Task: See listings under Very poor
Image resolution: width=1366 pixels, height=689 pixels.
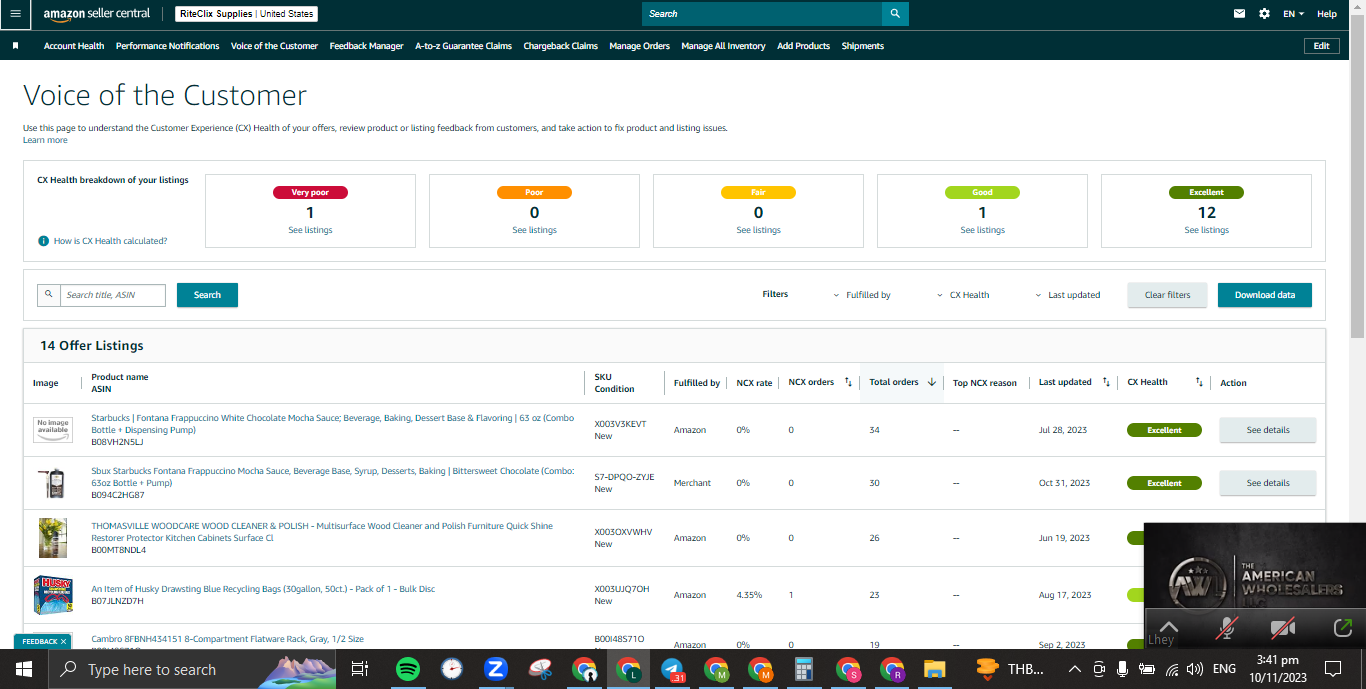Action: tap(310, 230)
